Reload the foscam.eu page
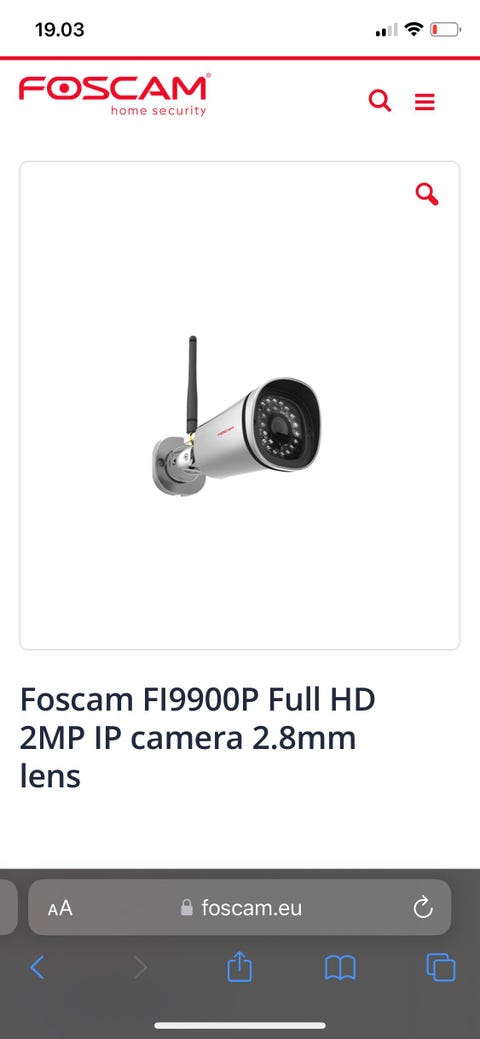 (422, 907)
